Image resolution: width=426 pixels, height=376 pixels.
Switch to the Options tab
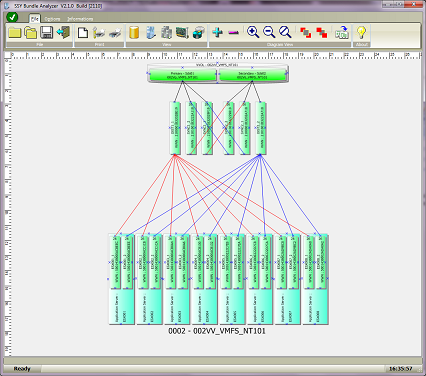point(52,19)
